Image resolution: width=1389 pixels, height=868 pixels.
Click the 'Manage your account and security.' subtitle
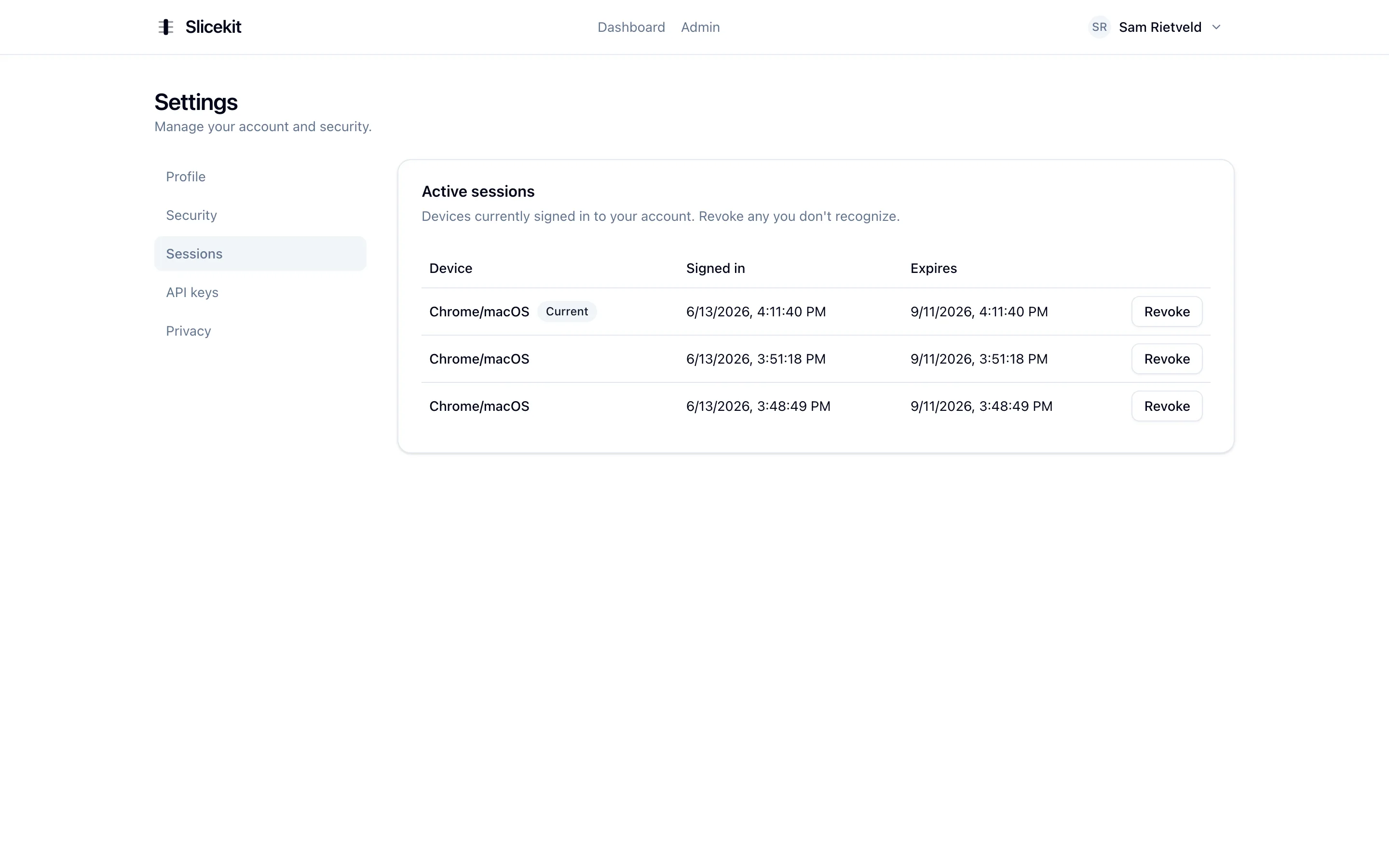[263, 126]
